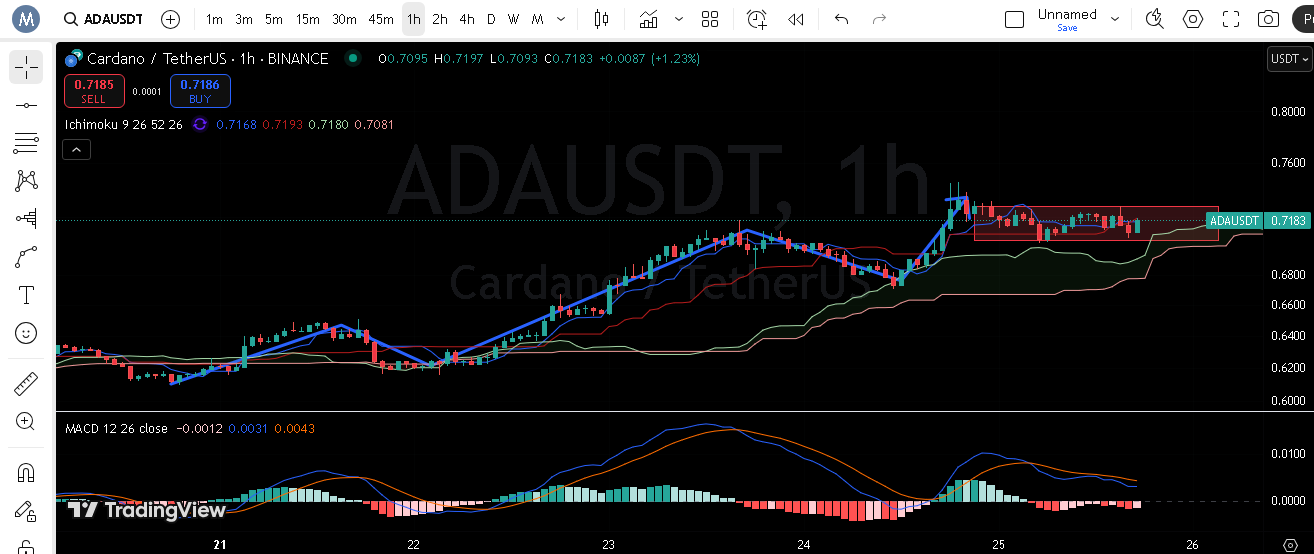Collapse the indicator legend chevron
Image resolution: width=1314 pixels, height=554 pixels.
pos(76,150)
